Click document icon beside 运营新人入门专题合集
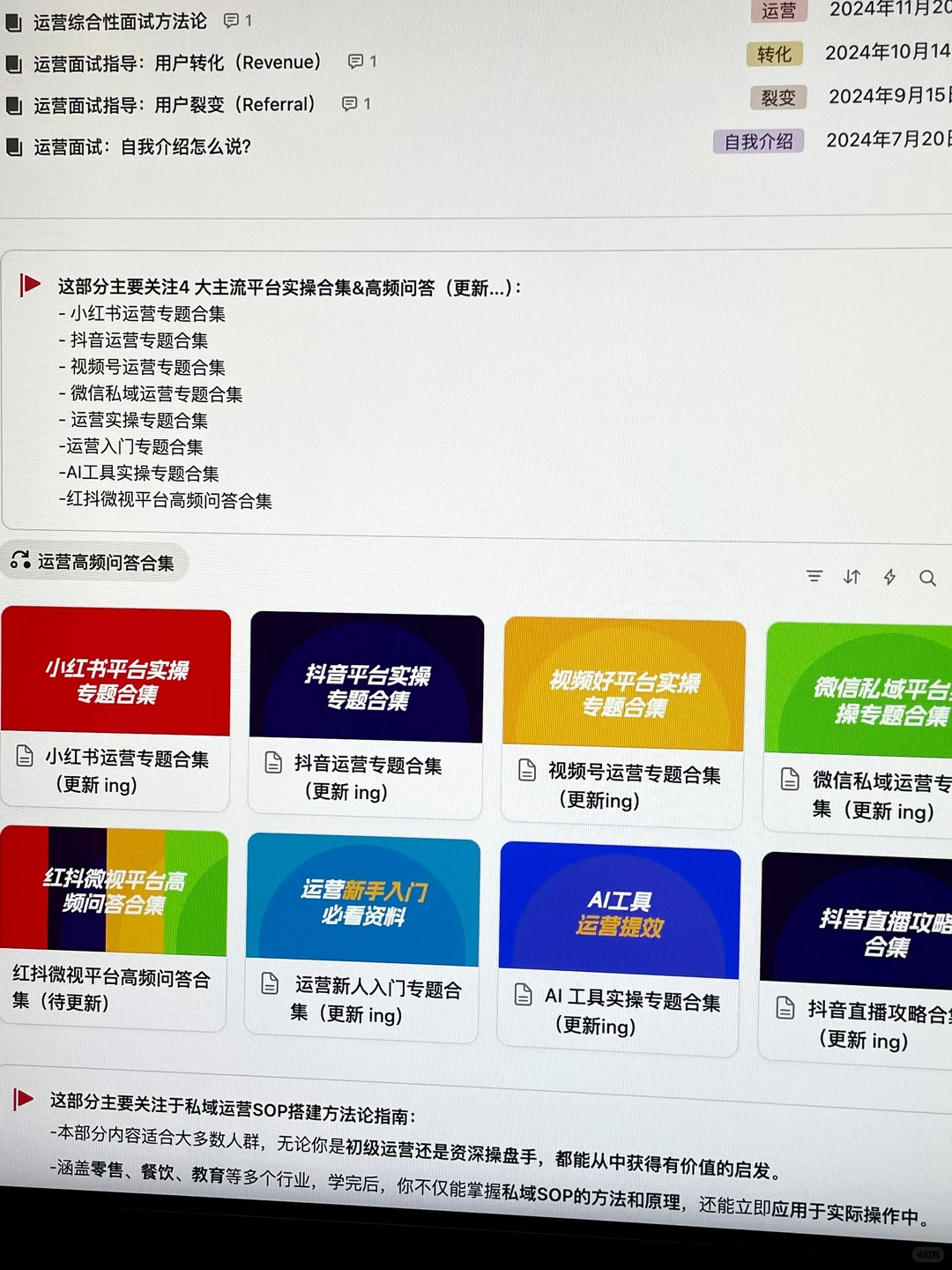952x1270 pixels. coord(270,984)
